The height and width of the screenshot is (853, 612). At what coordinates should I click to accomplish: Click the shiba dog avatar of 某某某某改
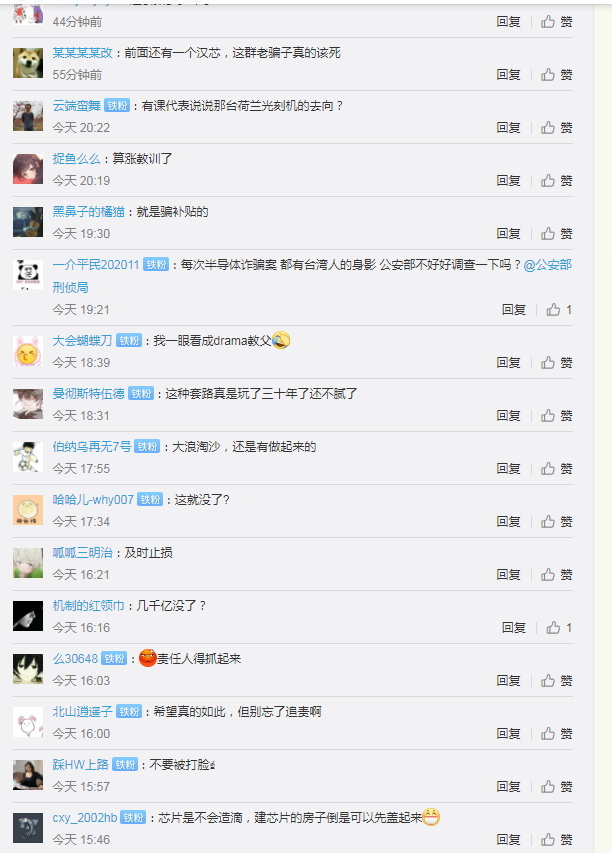28,63
